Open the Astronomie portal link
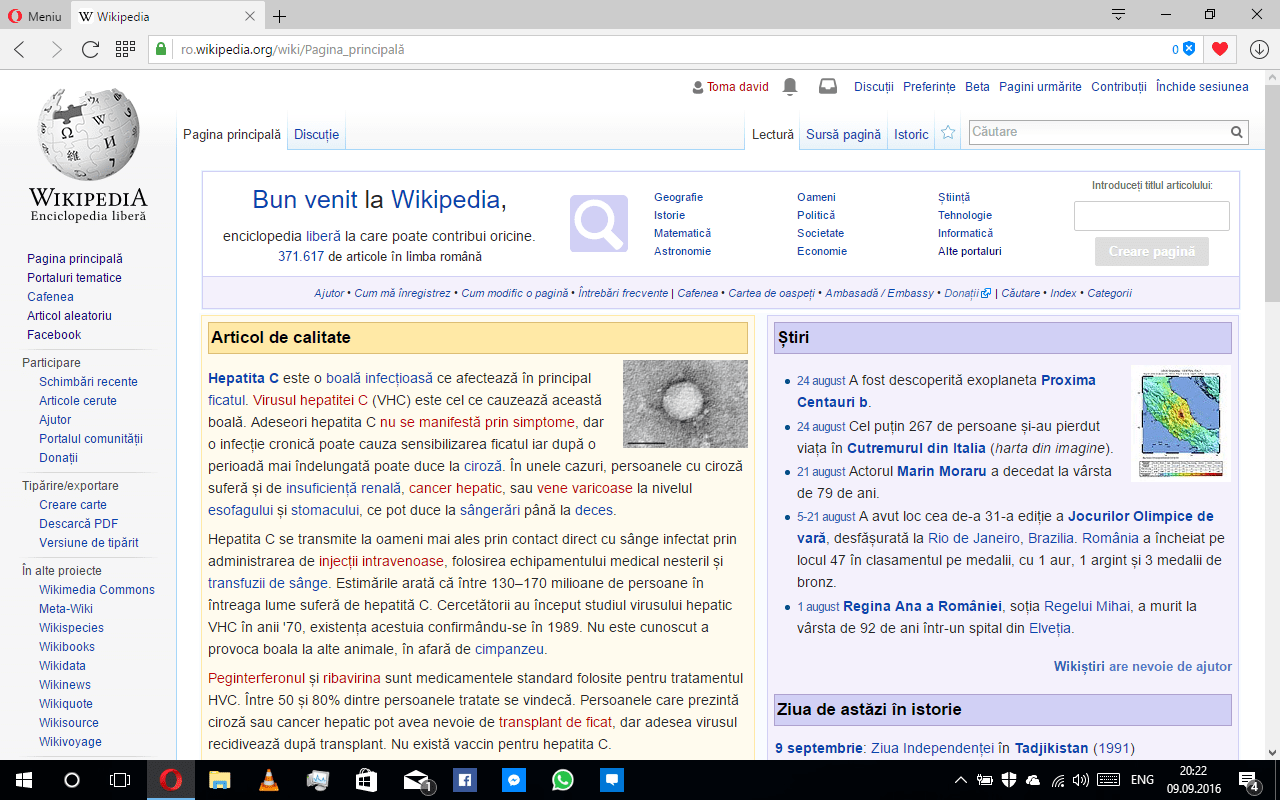 pyautogui.click(x=682, y=251)
